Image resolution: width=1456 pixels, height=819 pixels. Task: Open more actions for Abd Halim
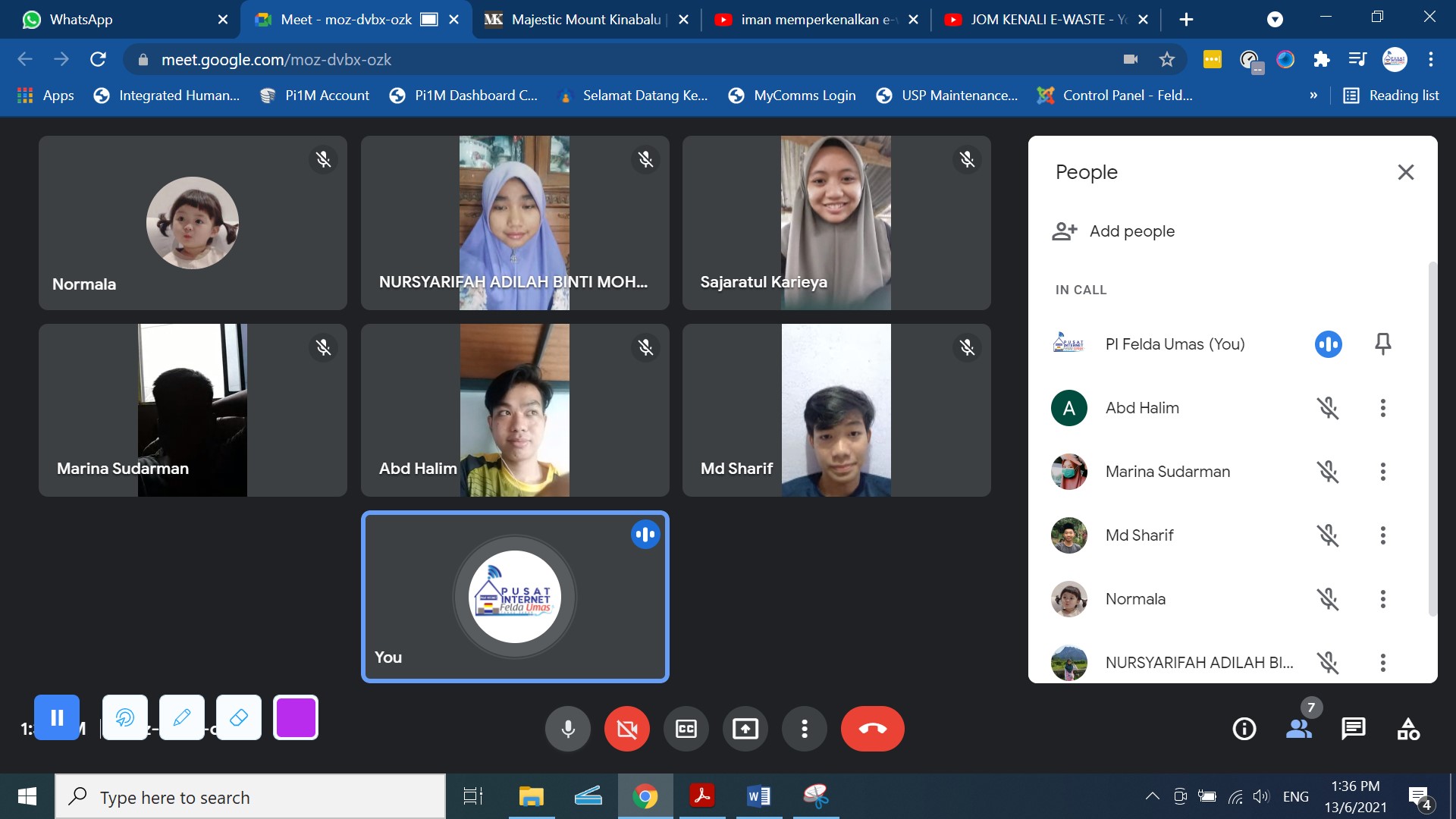(x=1382, y=408)
